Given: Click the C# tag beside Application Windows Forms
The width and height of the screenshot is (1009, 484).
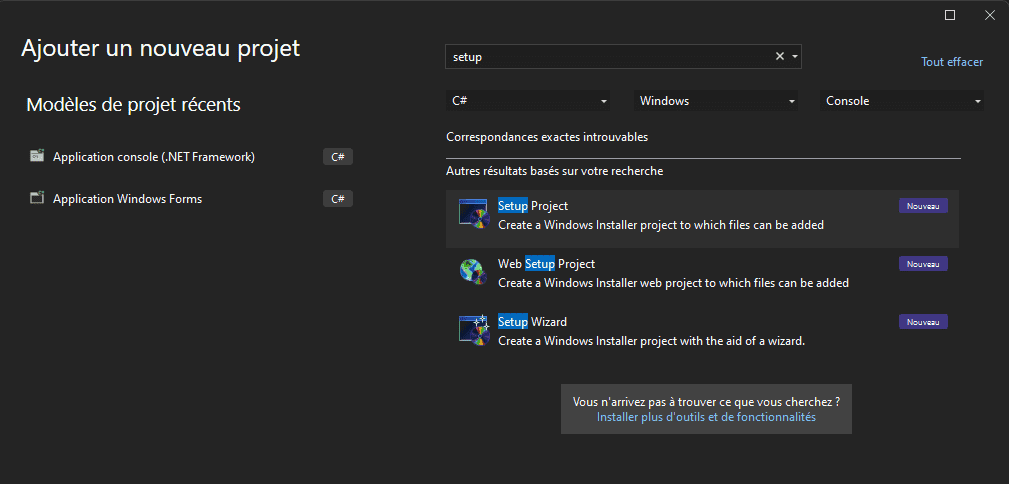Looking at the screenshot, I should click(338, 199).
